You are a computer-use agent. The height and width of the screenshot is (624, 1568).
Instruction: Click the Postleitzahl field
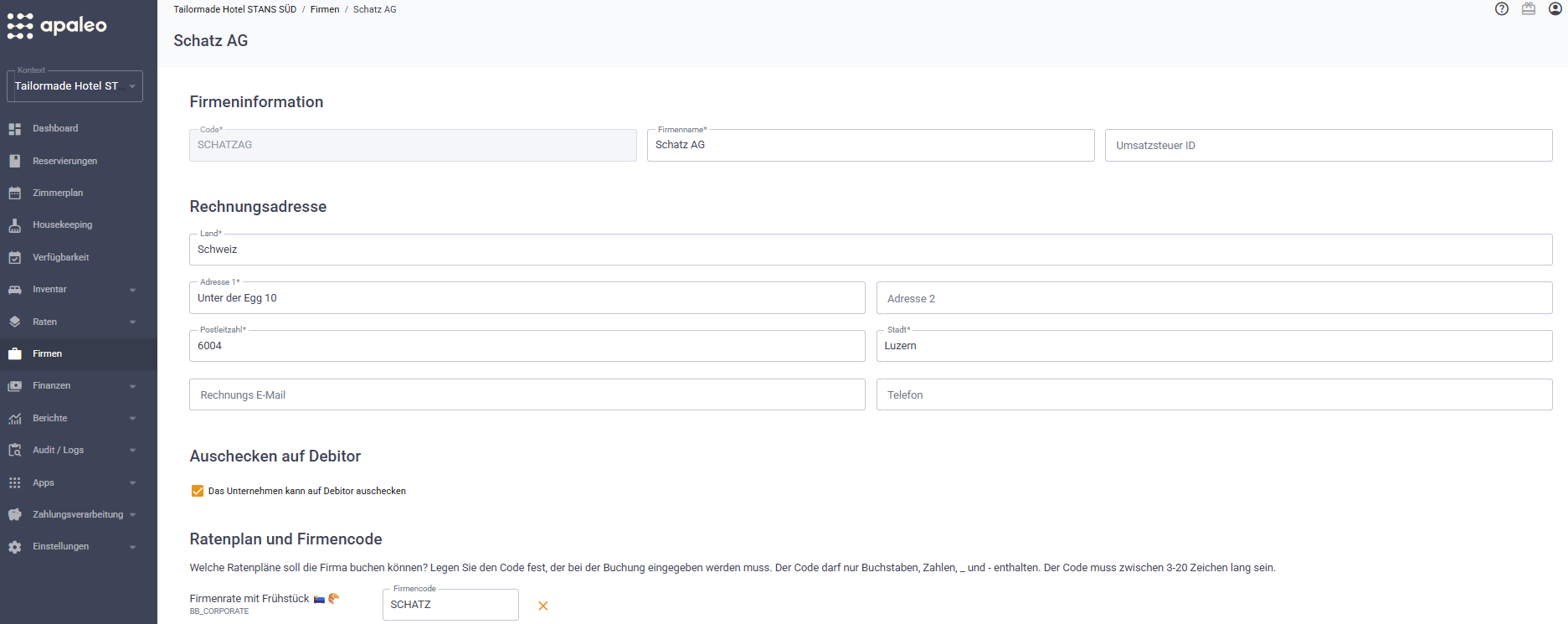click(527, 346)
